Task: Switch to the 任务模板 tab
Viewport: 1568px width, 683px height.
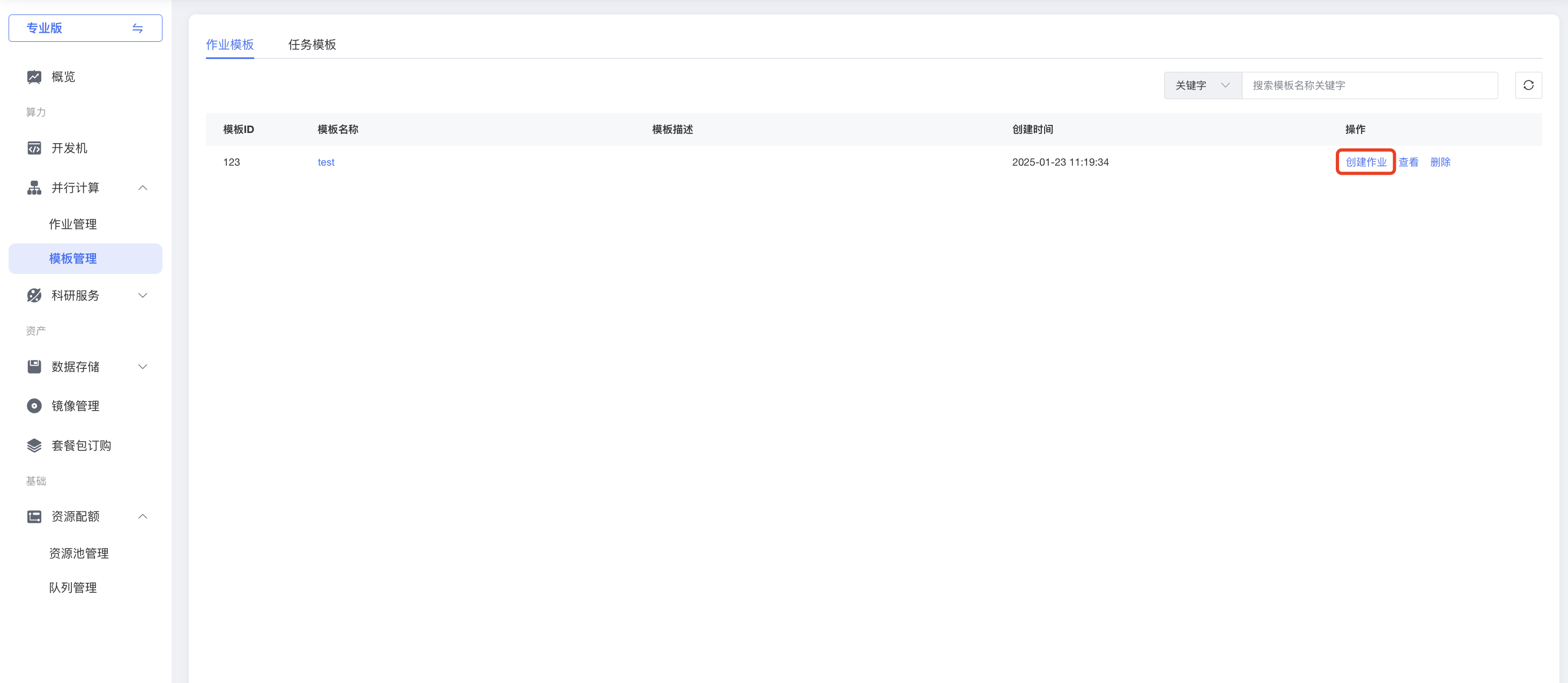Action: [x=312, y=44]
